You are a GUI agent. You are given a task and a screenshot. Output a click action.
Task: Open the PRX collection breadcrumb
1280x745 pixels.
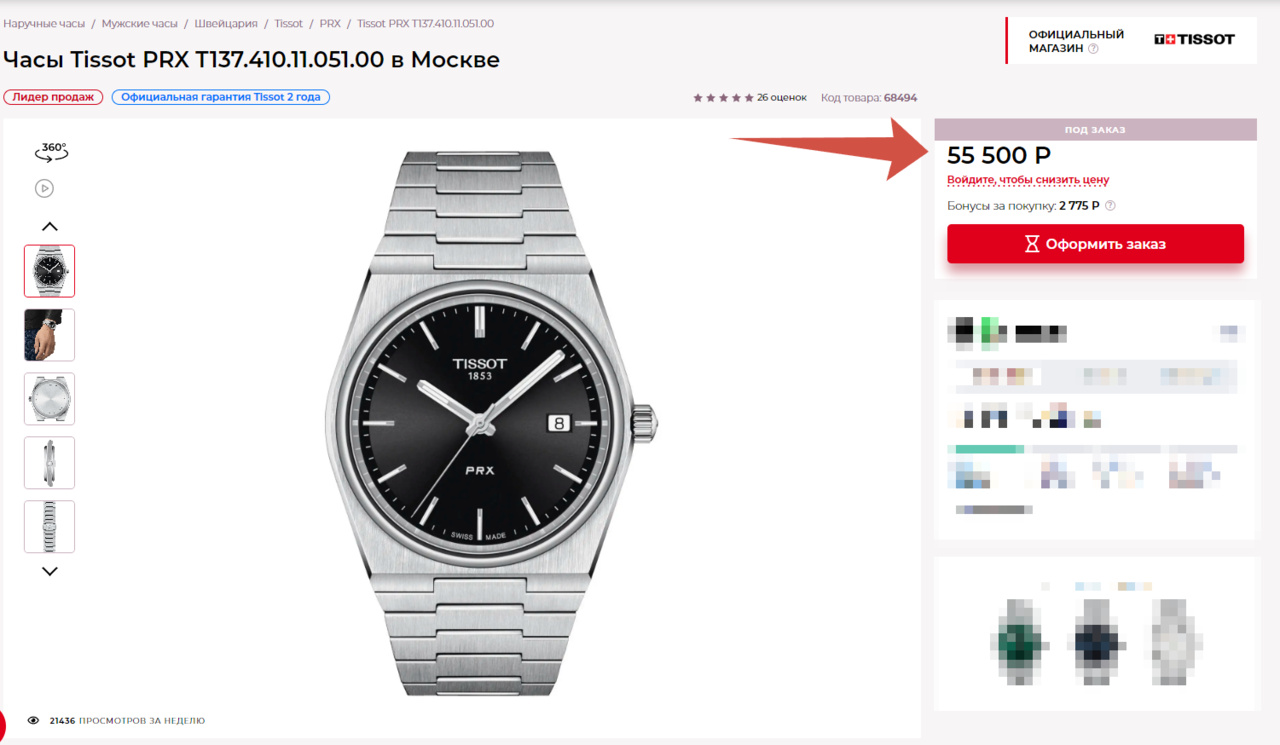coord(330,23)
